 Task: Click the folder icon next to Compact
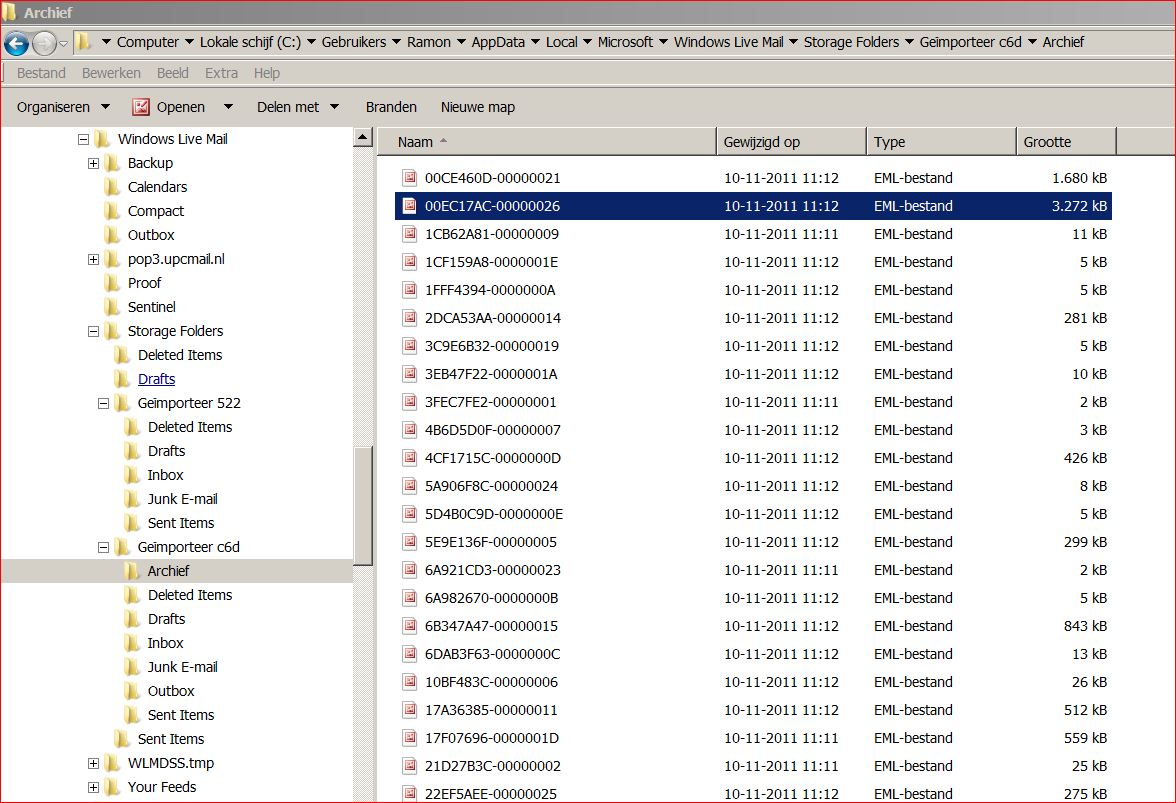(112, 211)
